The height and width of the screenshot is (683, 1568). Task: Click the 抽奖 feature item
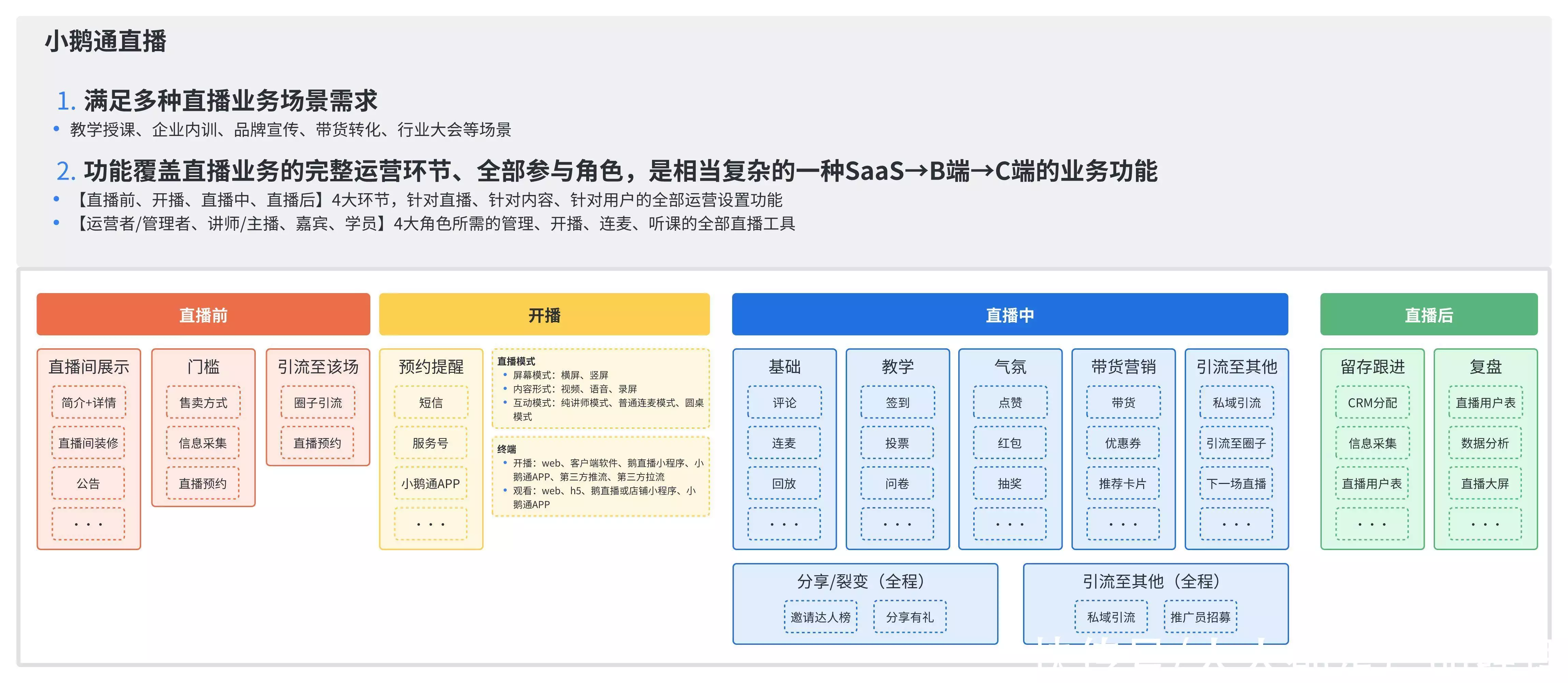[1010, 483]
